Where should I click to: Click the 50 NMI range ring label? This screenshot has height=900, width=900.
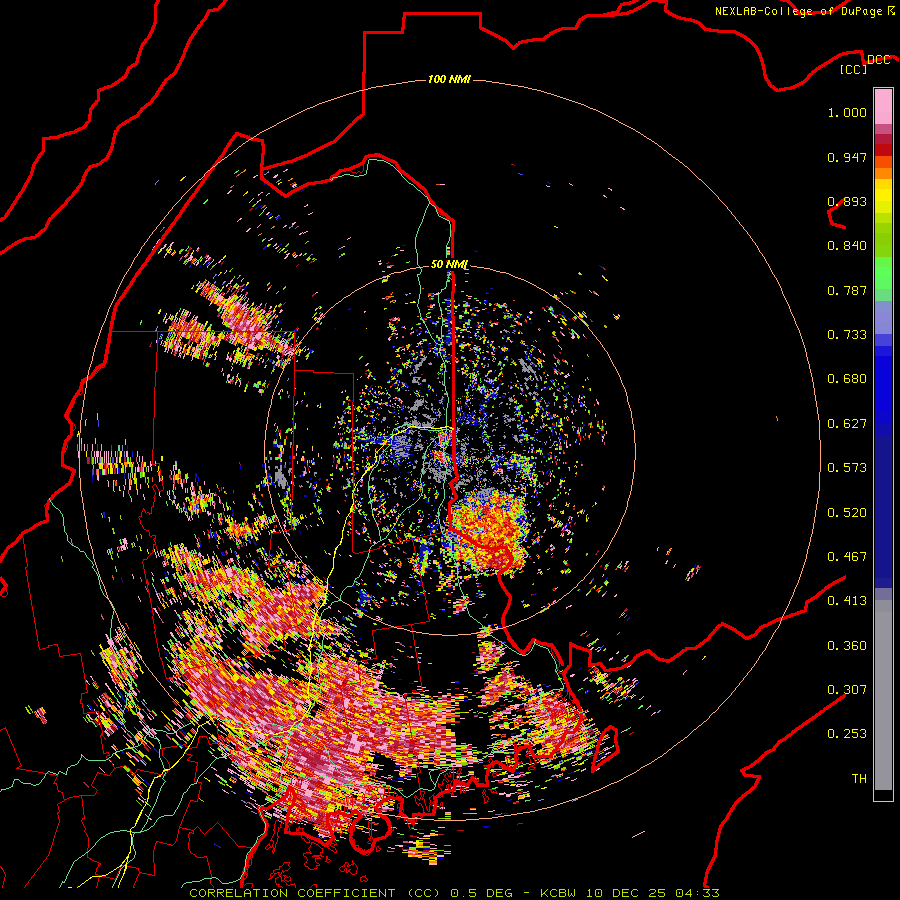pyautogui.click(x=449, y=264)
